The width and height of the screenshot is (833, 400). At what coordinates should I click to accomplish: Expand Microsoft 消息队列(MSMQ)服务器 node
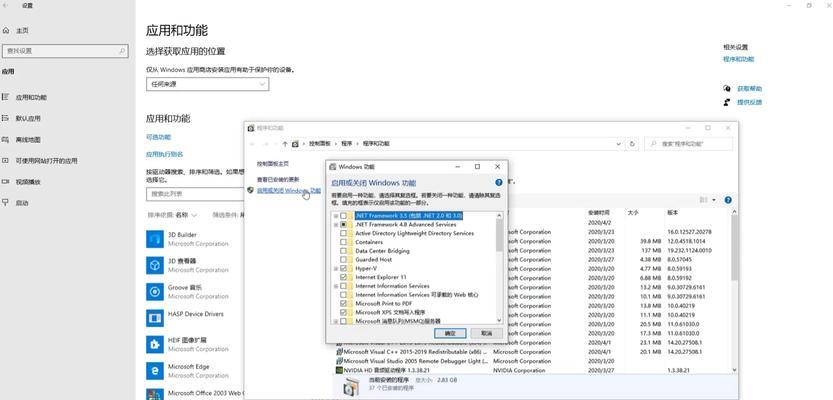click(336, 321)
